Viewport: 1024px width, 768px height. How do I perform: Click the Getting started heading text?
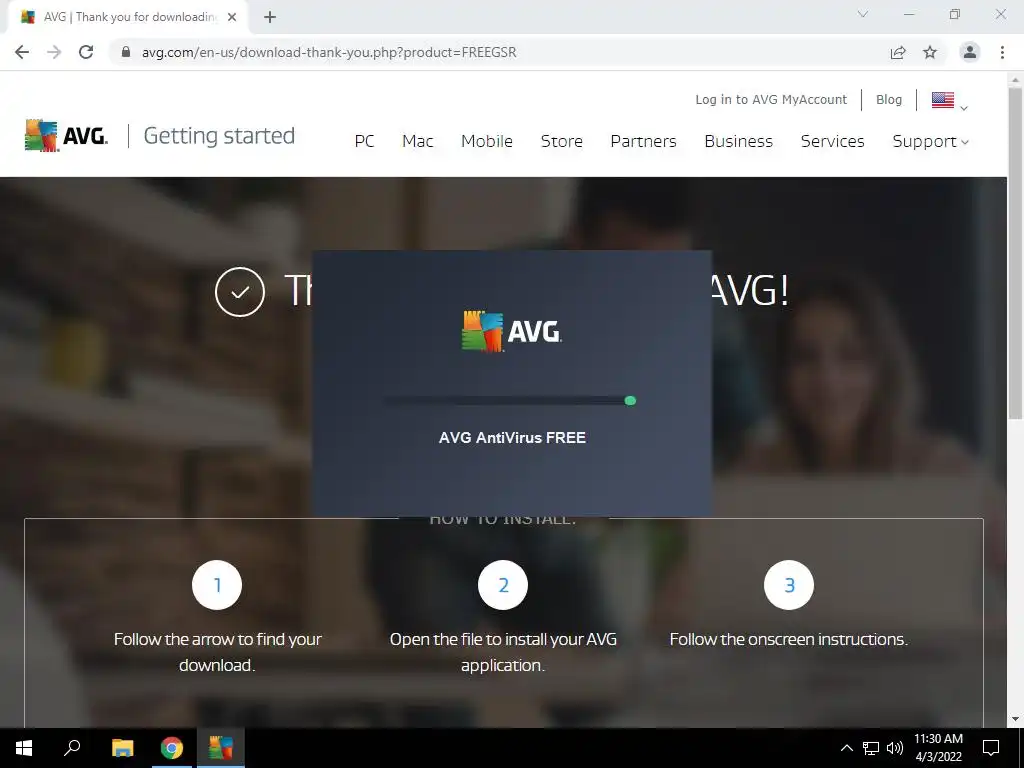[x=219, y=135]
